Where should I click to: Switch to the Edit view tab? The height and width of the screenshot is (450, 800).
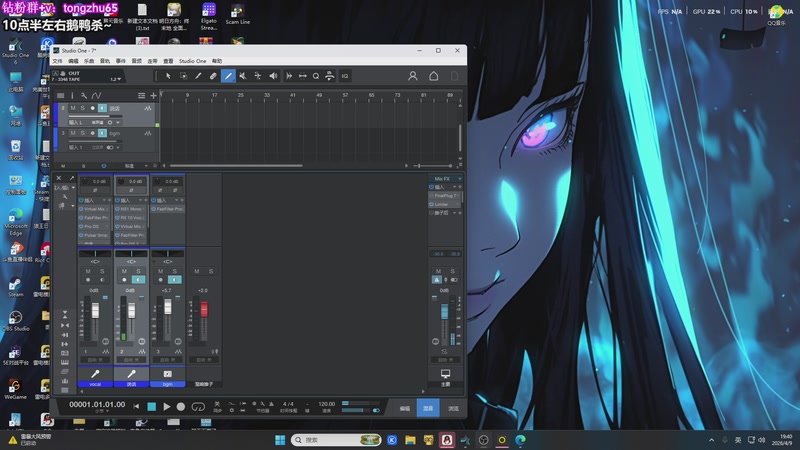coord(405,408)
